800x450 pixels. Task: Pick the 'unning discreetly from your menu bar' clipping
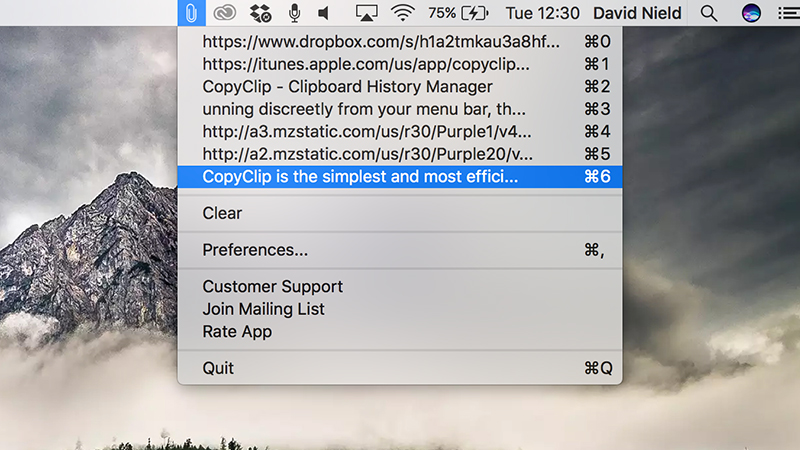pos(400,109)
